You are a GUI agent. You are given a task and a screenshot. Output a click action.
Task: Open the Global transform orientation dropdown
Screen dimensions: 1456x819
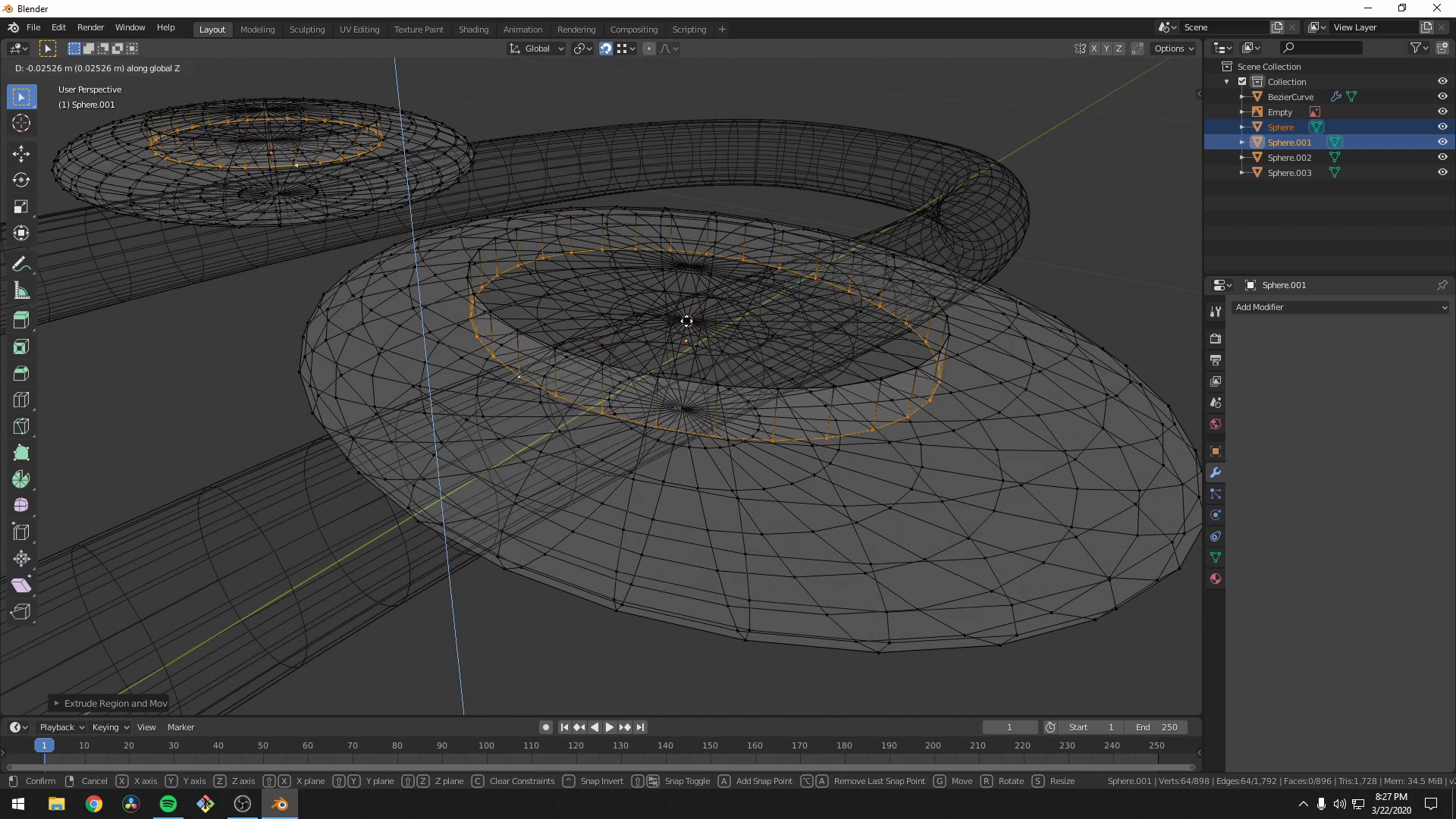536,48
